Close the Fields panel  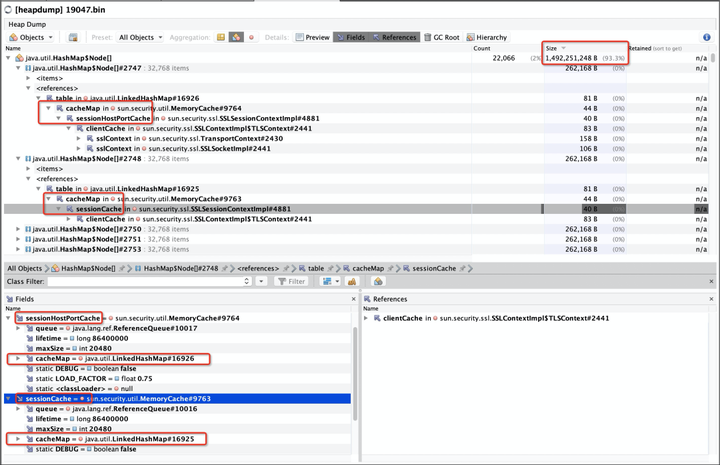[354, 299]
